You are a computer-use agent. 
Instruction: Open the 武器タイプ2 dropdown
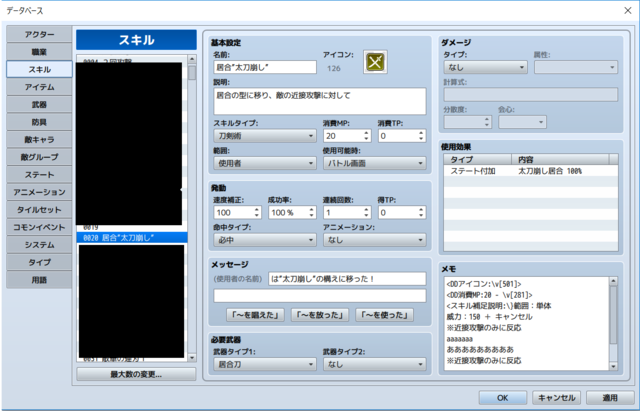[x=375, y=364]
